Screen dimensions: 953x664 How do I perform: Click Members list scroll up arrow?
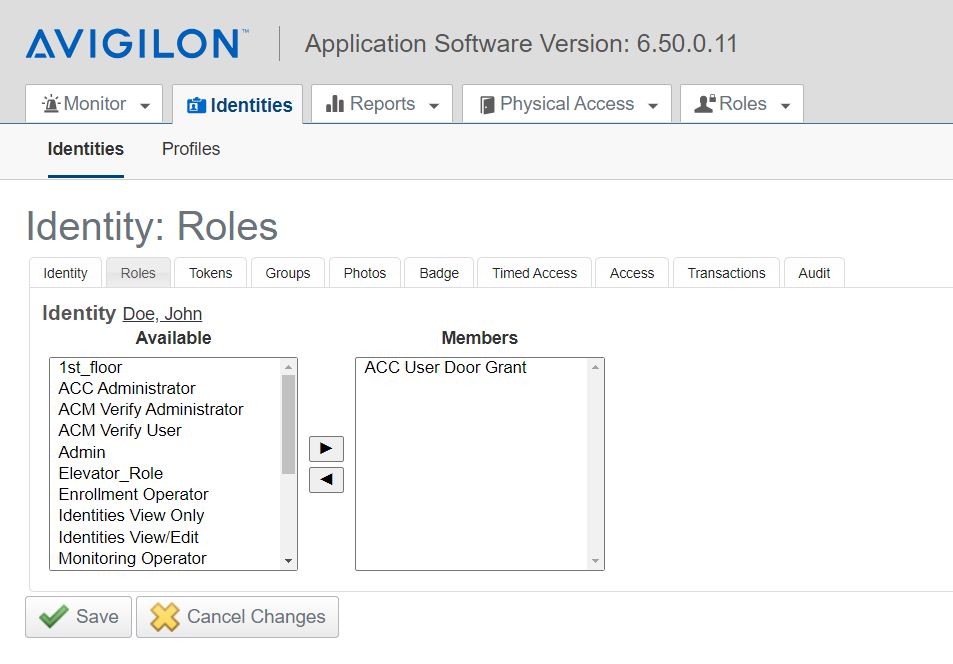[596, 367]
